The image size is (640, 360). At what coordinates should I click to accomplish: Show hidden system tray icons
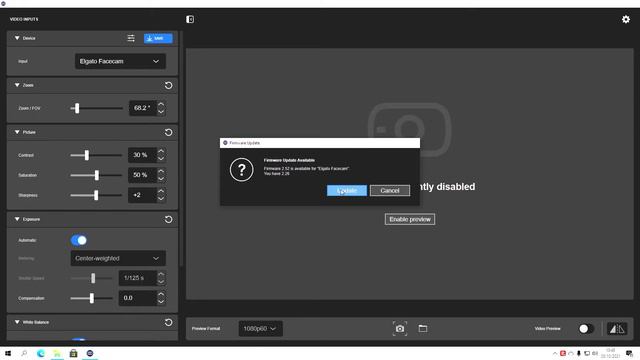[555, 353]
